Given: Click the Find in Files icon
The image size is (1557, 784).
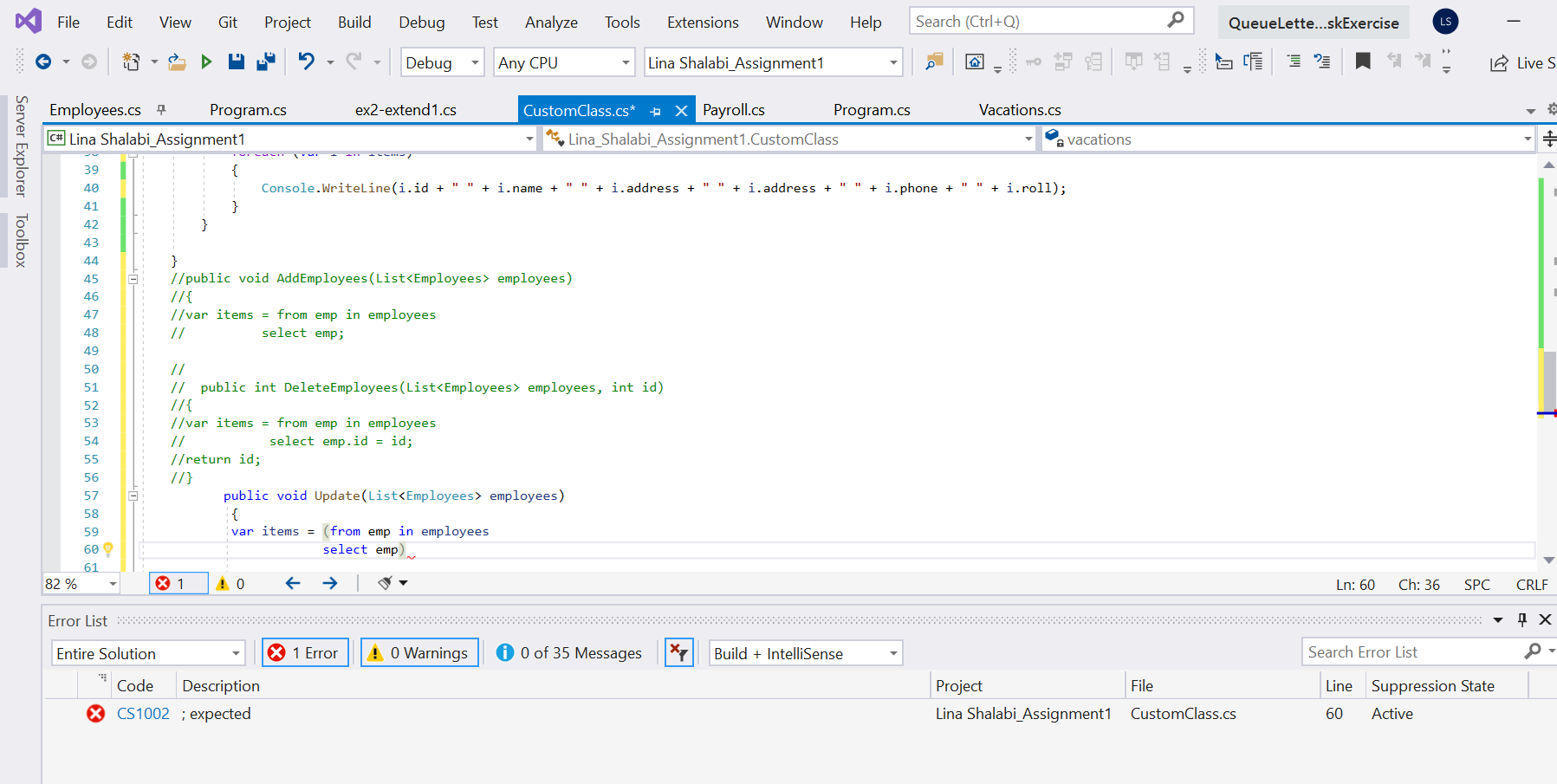Looking at the screenshot, I should (x=934, y=62).
